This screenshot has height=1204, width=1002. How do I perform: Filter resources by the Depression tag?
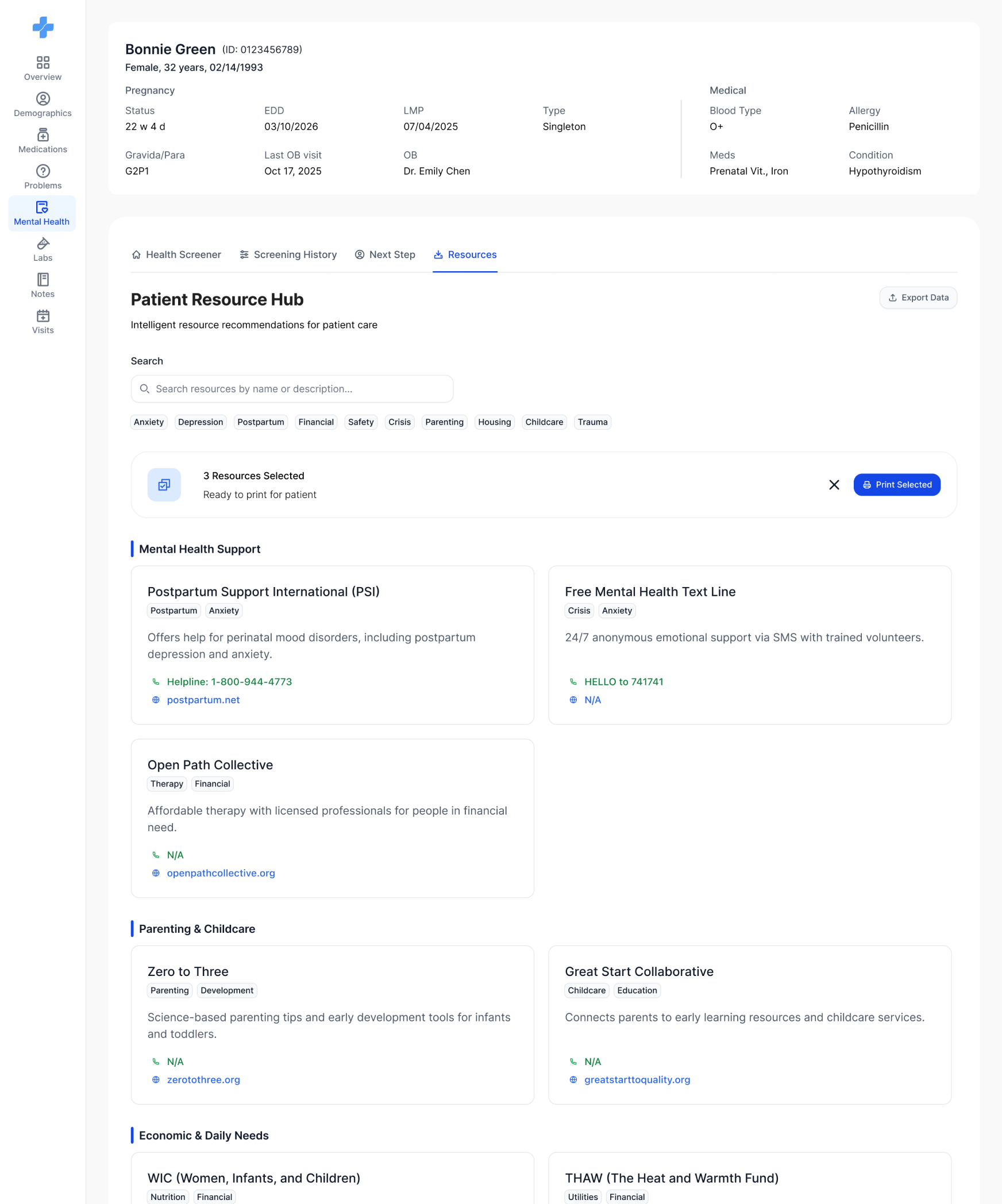click(201, 422)
